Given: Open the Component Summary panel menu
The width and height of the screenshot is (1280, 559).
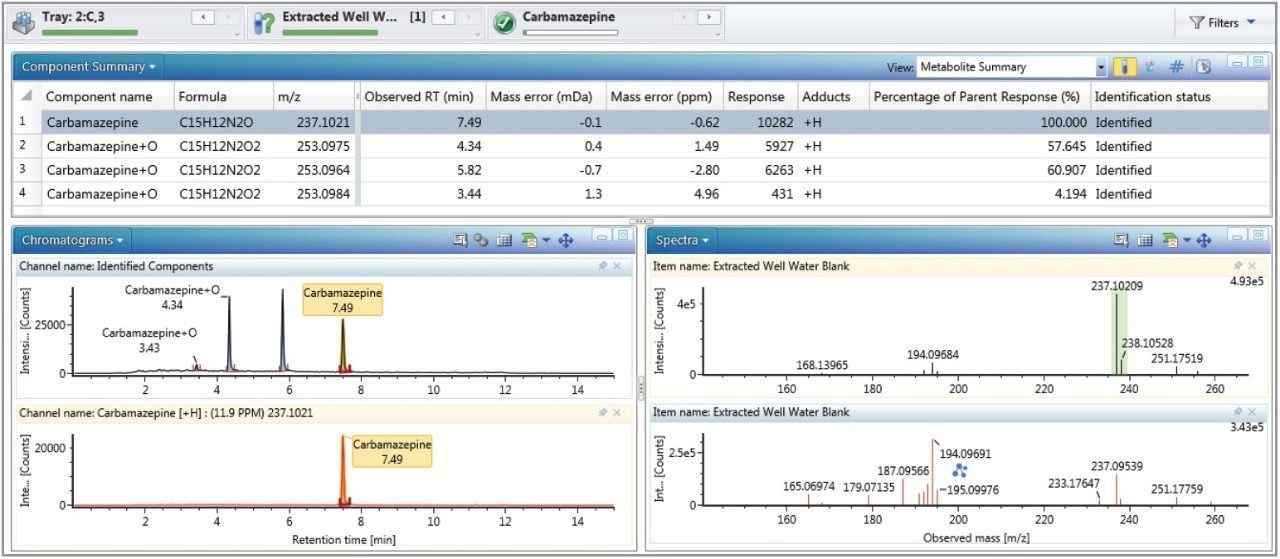Looking at the screenshot, I should click(89, 67).
